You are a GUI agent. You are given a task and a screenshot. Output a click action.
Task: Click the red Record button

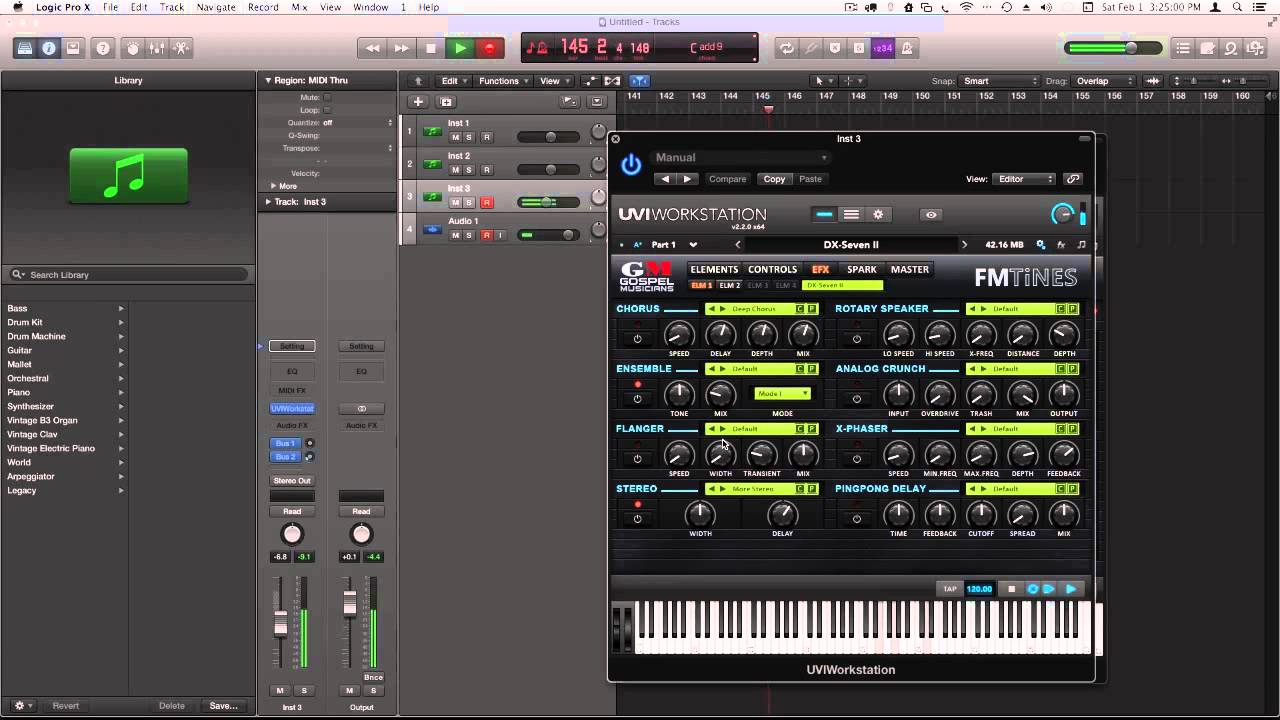point(489,48)
